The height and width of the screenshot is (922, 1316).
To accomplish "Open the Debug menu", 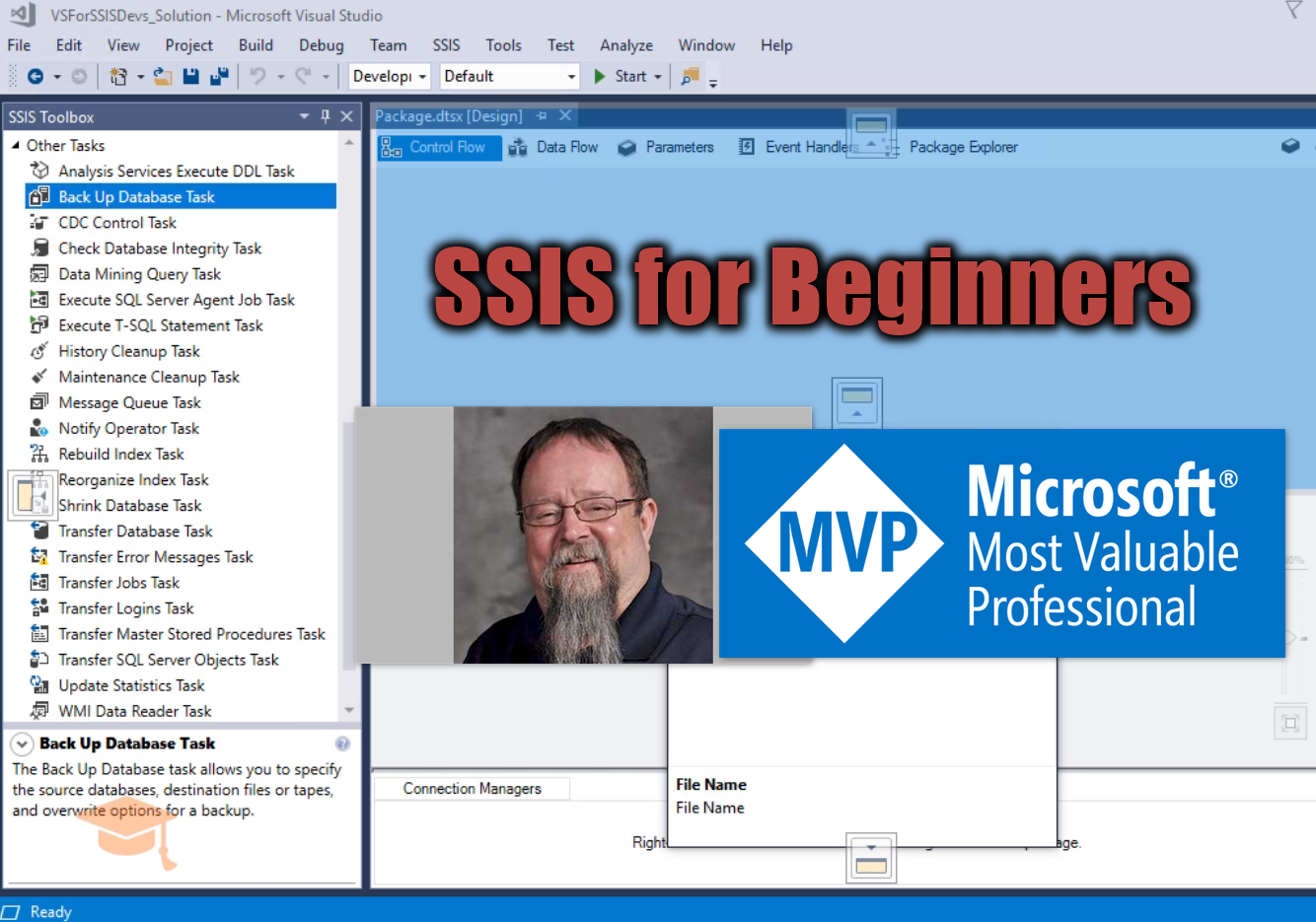I will [322, 45].
